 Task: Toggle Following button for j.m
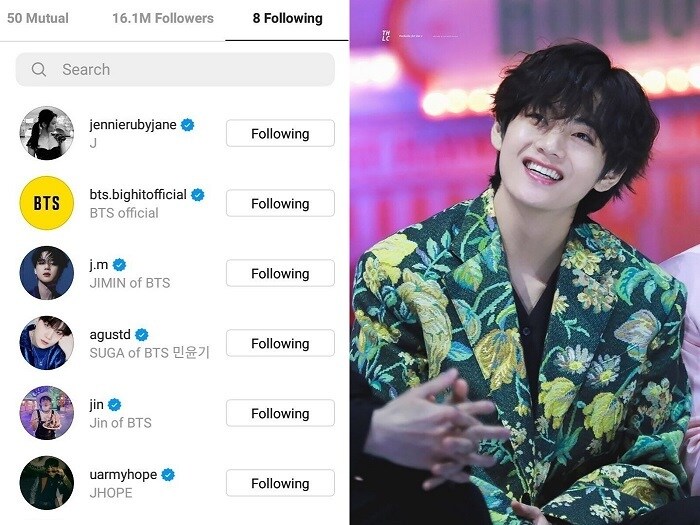coord(280,273)
